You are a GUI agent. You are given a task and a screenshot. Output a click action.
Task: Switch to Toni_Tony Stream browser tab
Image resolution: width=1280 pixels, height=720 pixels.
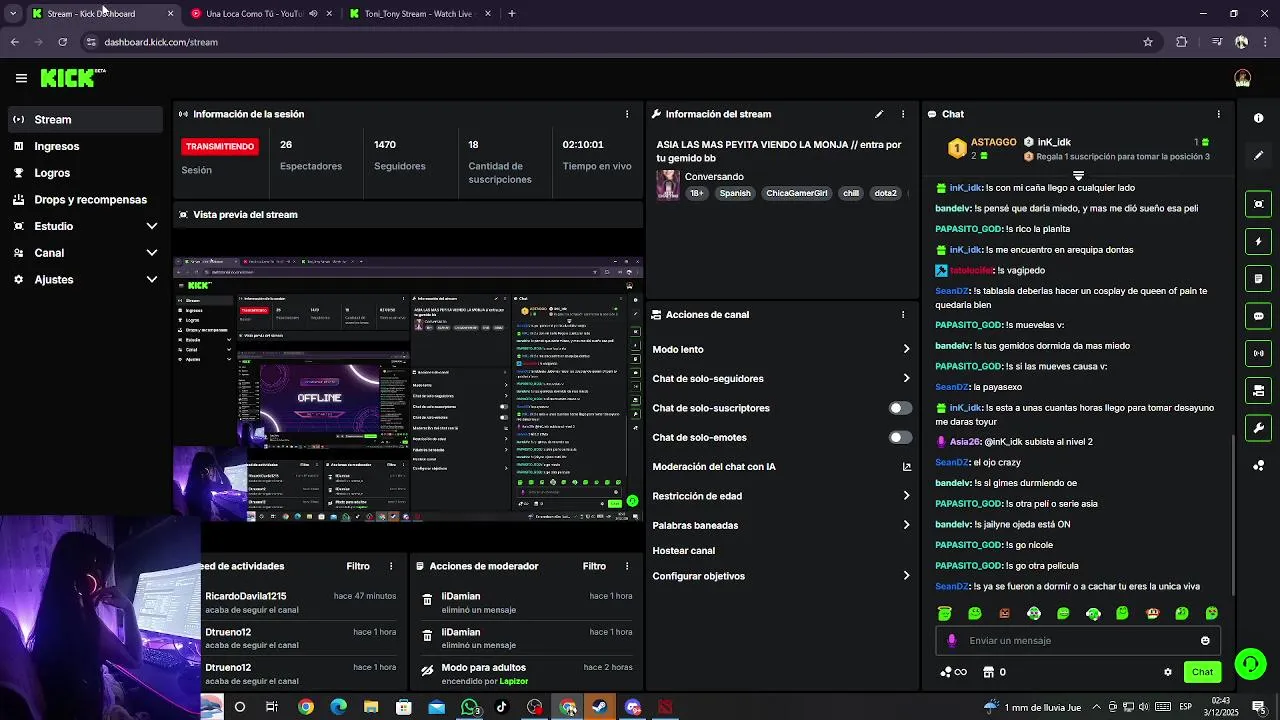[x=418, y=14]
